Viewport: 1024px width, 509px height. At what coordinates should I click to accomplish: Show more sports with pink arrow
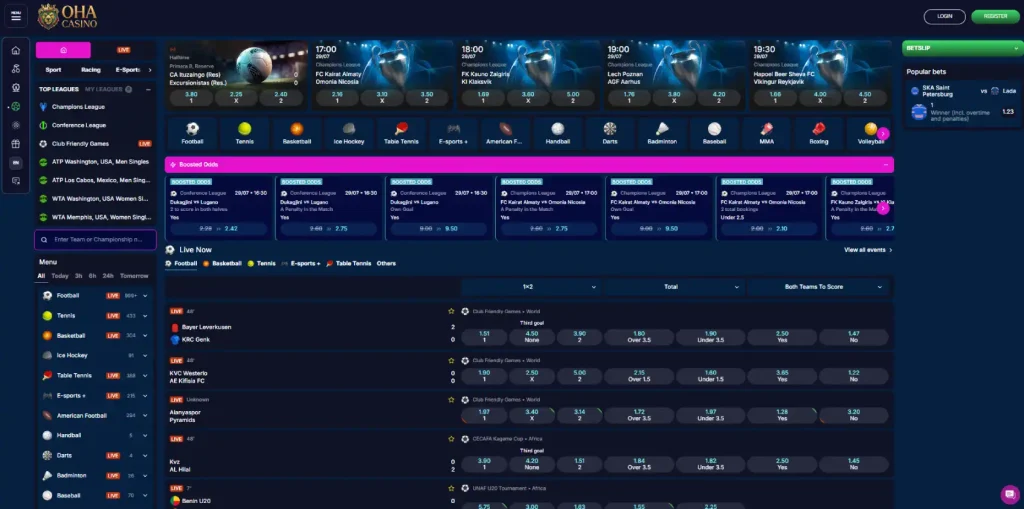883,133
